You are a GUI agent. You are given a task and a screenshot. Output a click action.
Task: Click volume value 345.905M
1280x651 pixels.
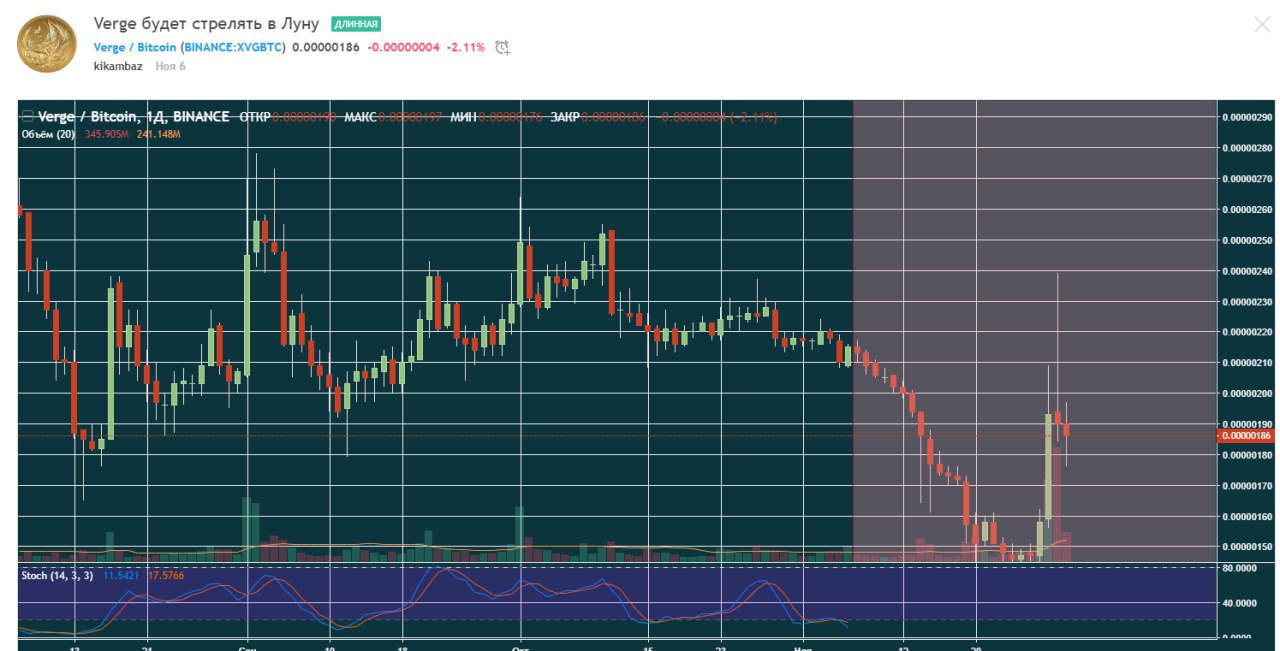coord(107,134)
